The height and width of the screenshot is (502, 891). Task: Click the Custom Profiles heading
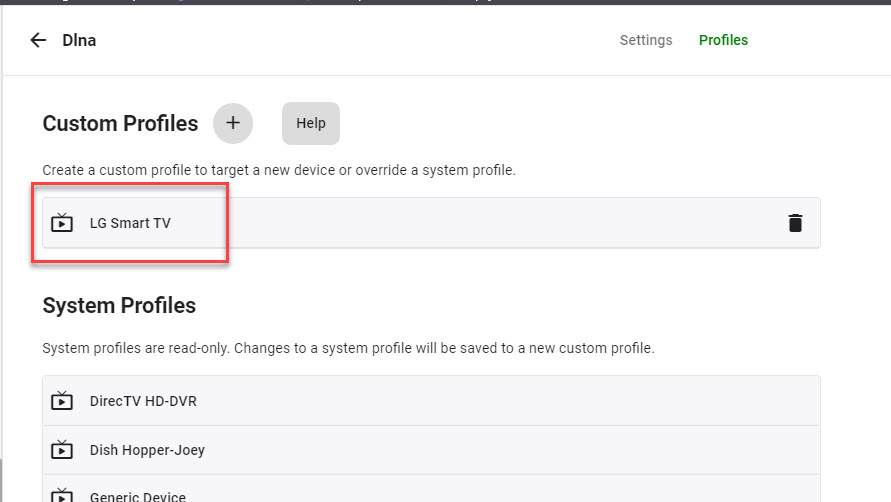click(x=120, y=123)
